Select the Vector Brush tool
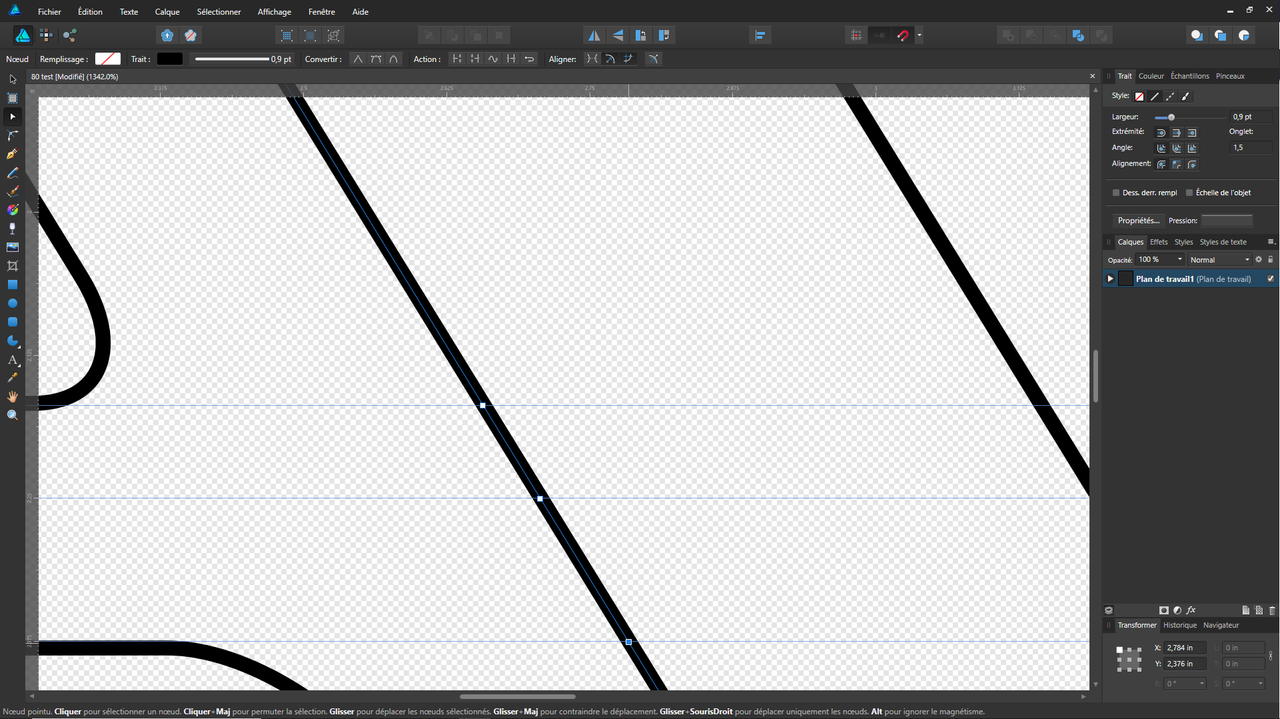Viewport: 1280px width, 719px height. point(13,191)
